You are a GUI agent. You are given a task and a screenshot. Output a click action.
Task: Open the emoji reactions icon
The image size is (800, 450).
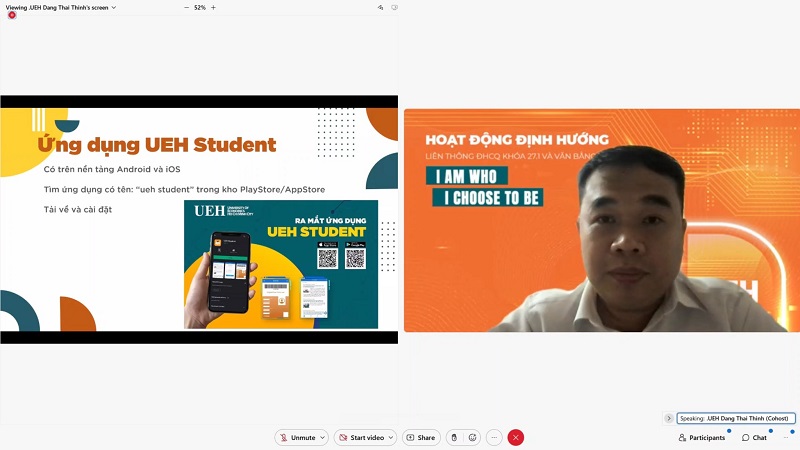pyautogui.click(x=472, y=437)
